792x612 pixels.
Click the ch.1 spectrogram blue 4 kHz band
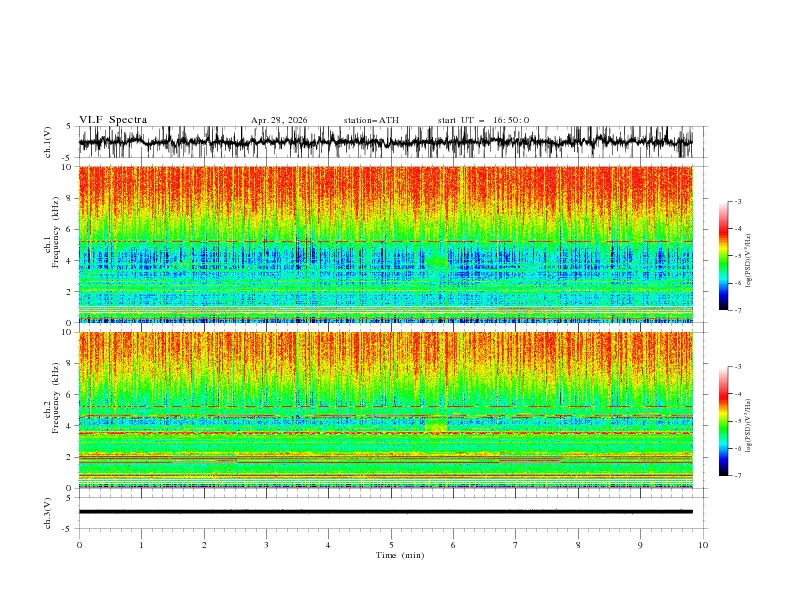pos(385,260)
